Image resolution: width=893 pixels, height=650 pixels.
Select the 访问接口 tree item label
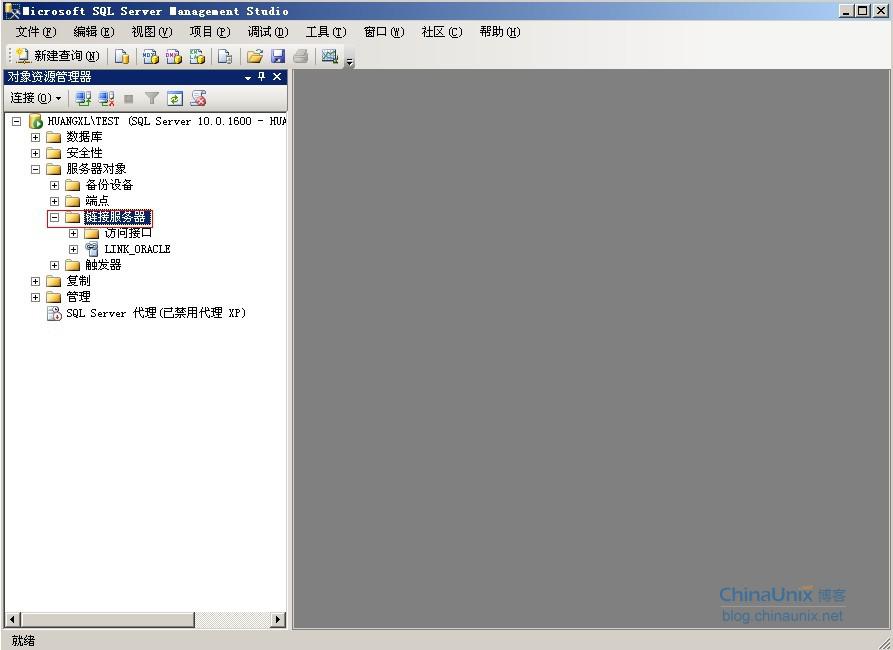[128, 233]
